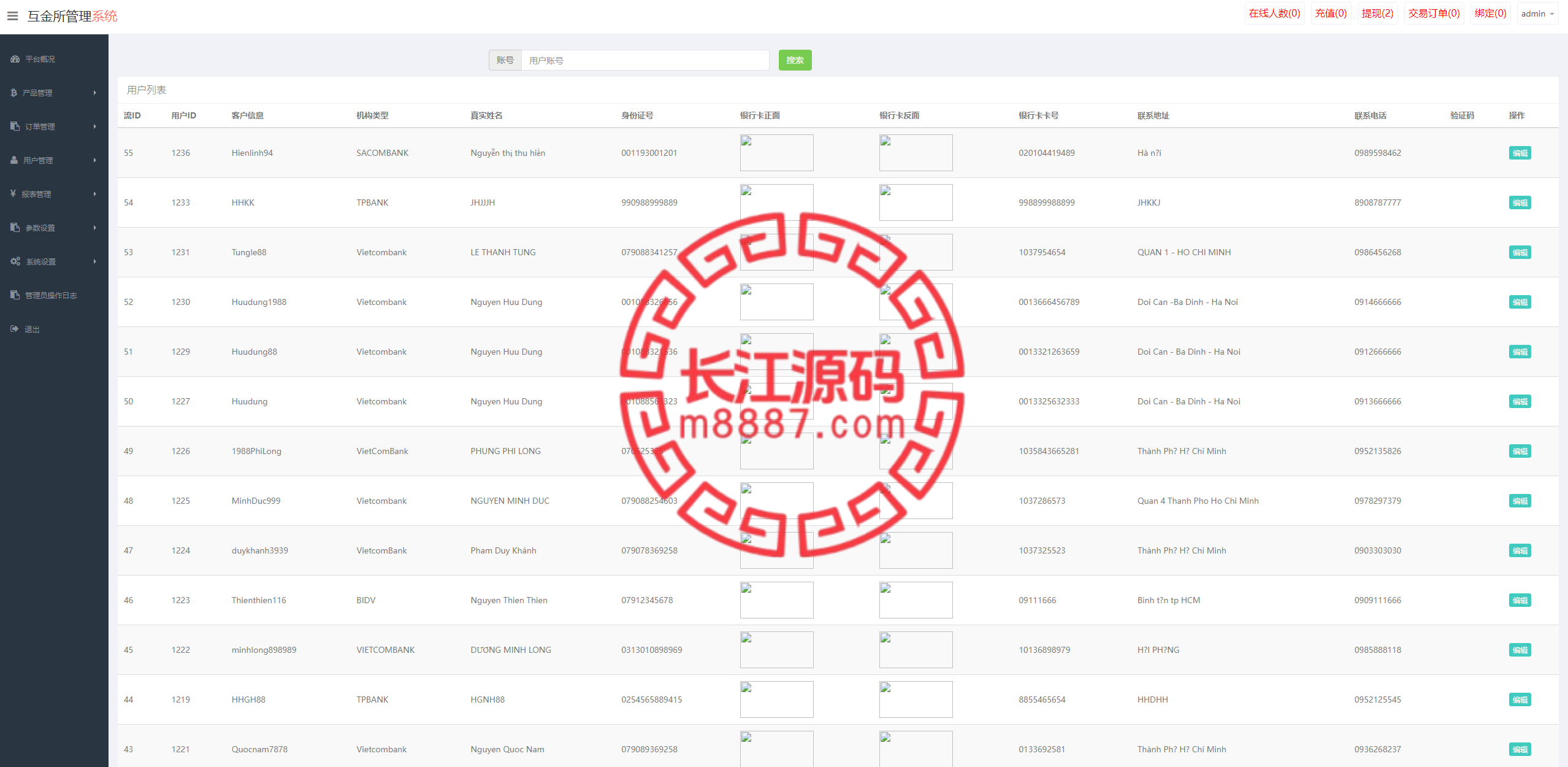The width and height of the screenshot is (1568, 767).
Task: Click the 退出 logout icon
Action: coord(15,329)
